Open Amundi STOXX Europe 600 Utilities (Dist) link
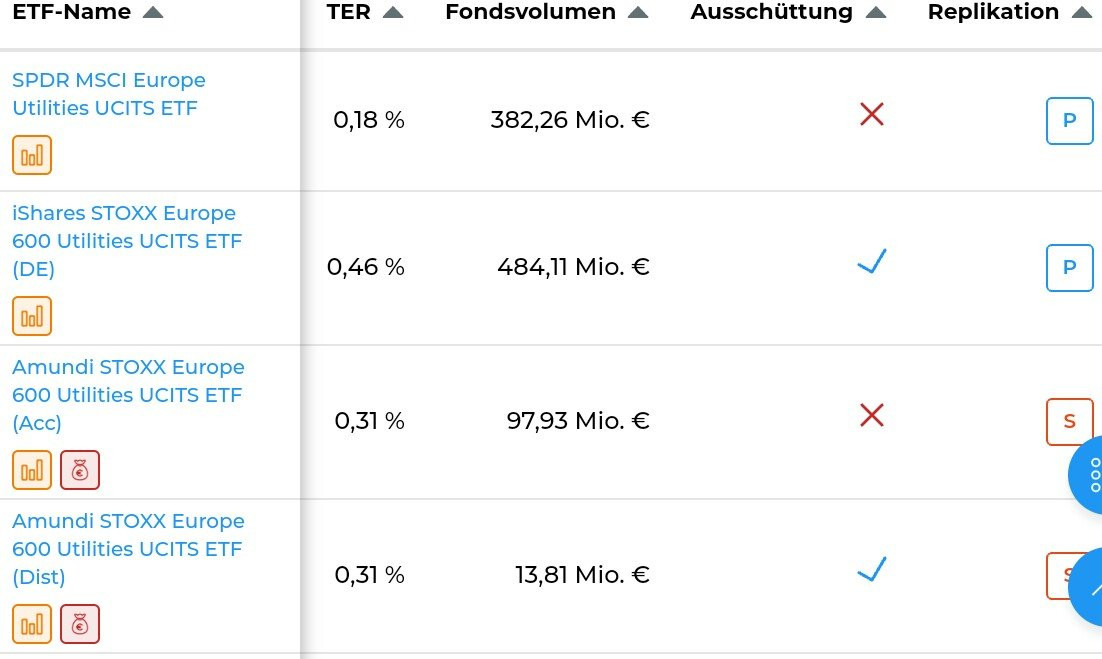The height and width of the screenshot is (659, 1102). 128,549
